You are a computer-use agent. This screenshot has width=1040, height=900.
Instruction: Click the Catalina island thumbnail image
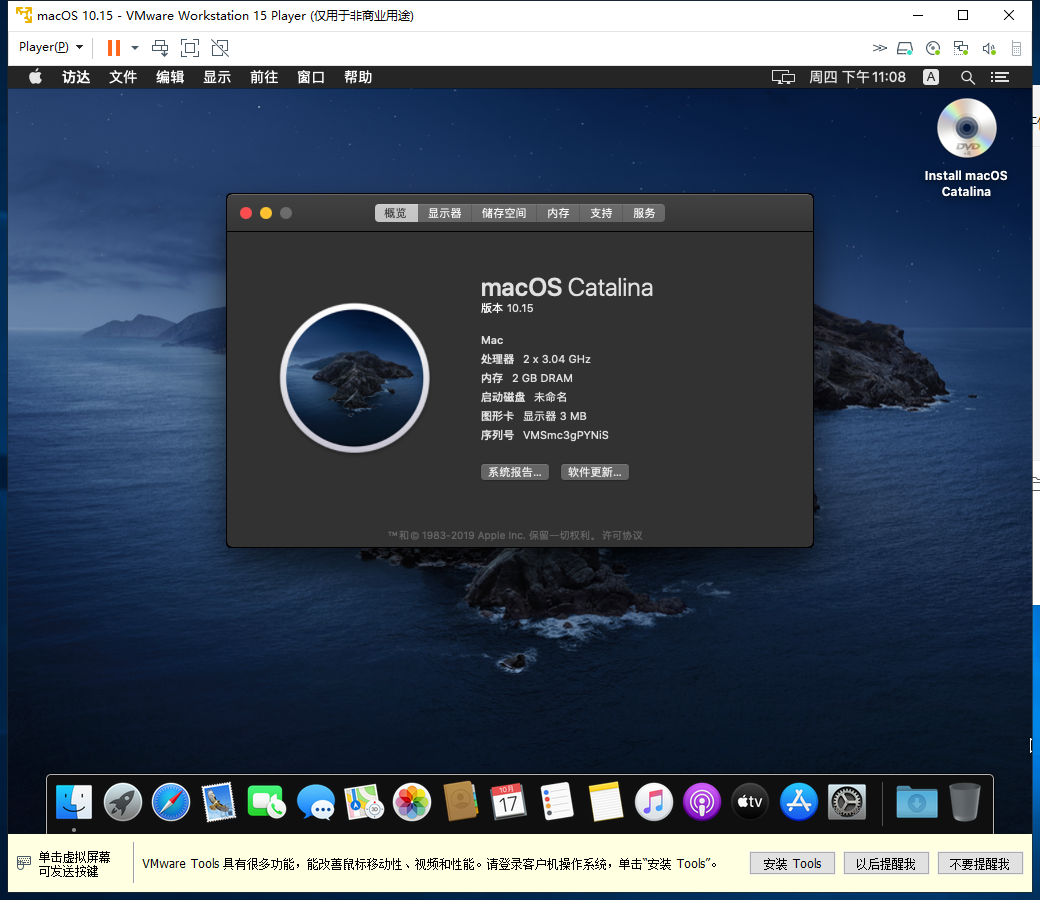355,378
